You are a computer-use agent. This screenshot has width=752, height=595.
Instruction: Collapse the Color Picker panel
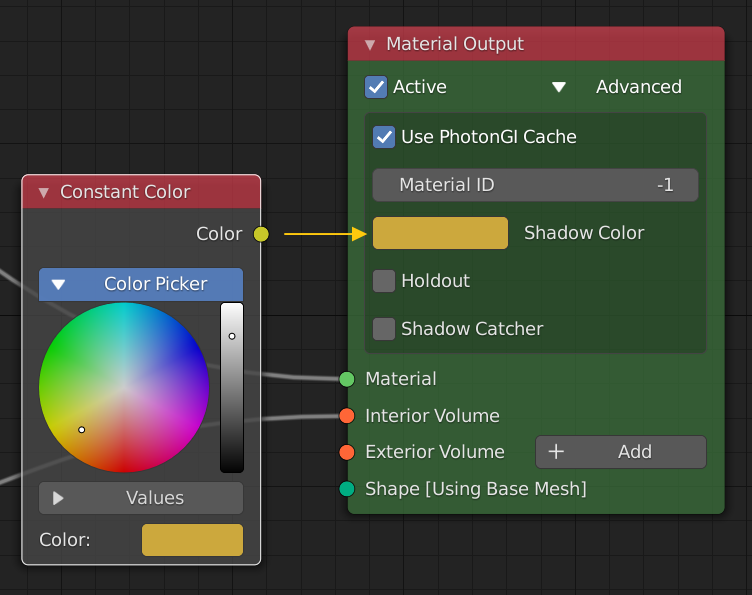[59, 285]
